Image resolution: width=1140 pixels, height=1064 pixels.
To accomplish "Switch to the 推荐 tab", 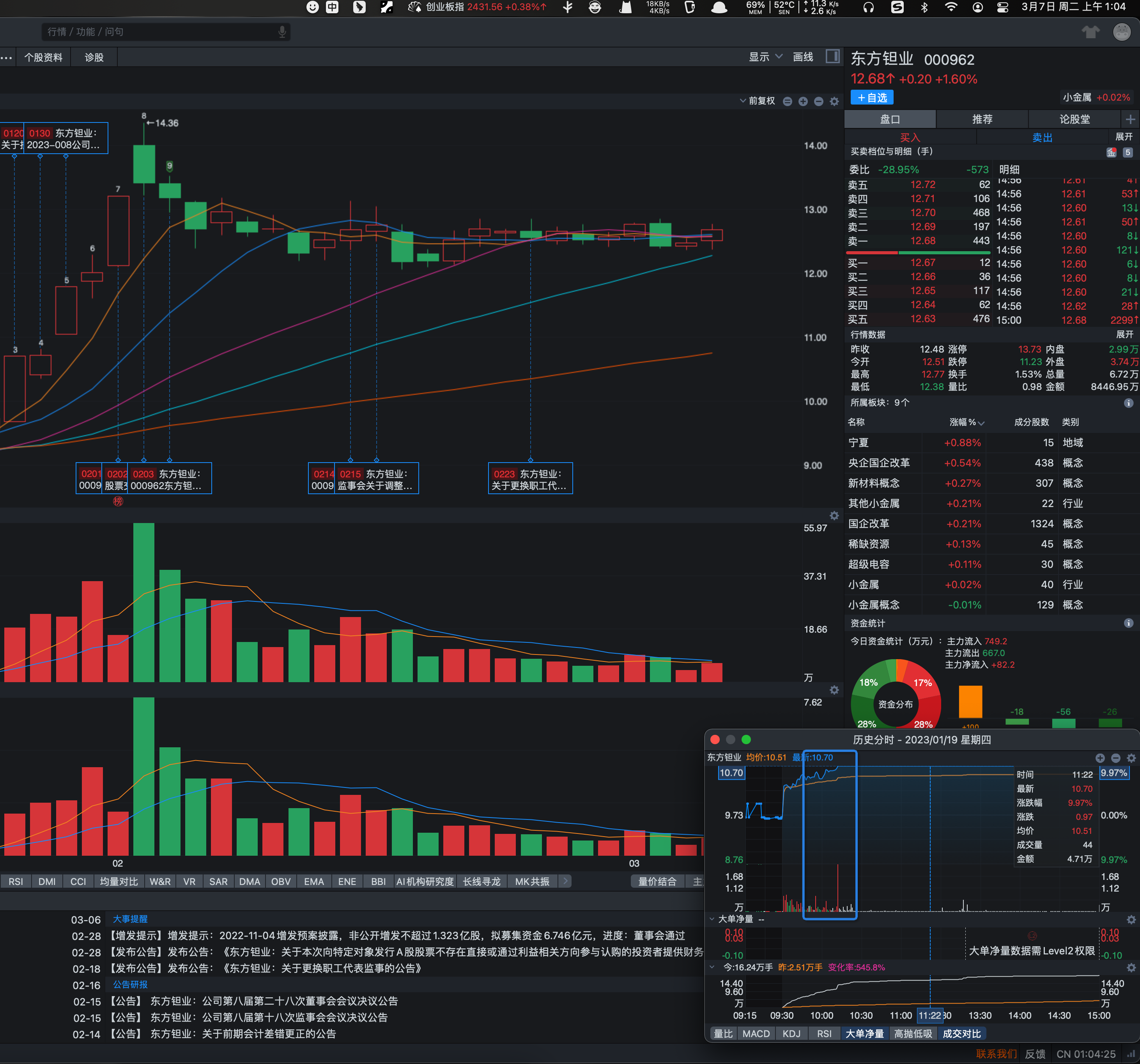I will [982, 119].
